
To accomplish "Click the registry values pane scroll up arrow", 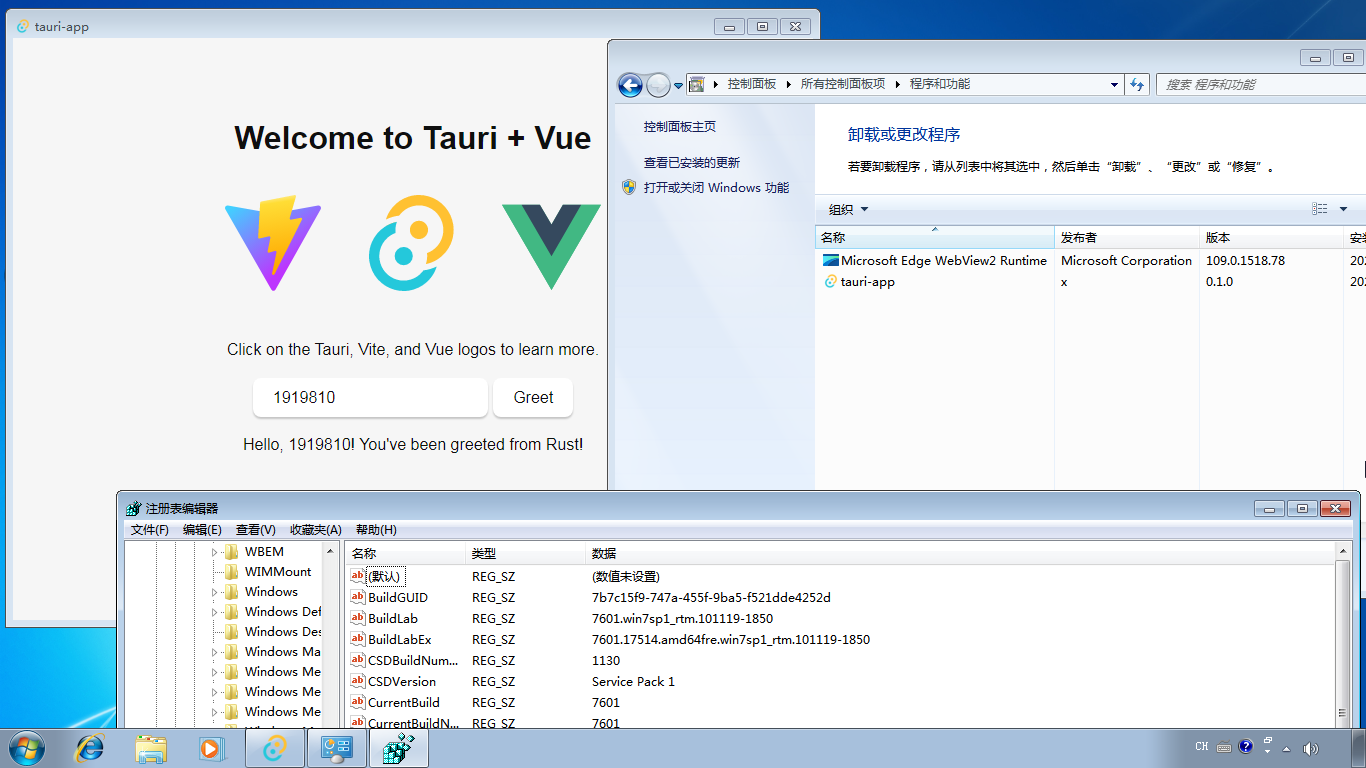I will 1343,552.
